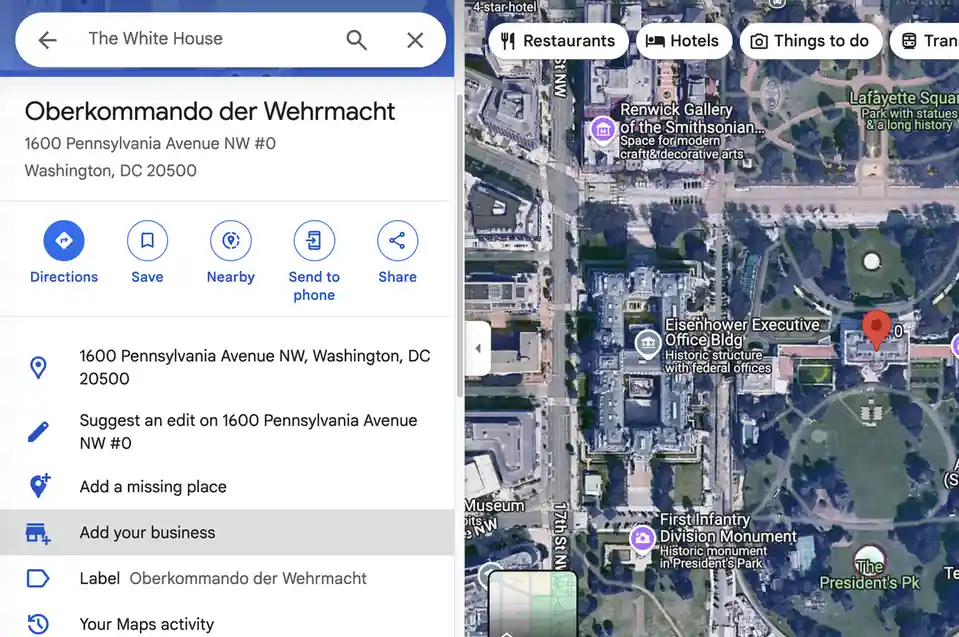Edit the Label Oberkommando der Wehrmacht
959x637 pixels.
tap(227, 578)
